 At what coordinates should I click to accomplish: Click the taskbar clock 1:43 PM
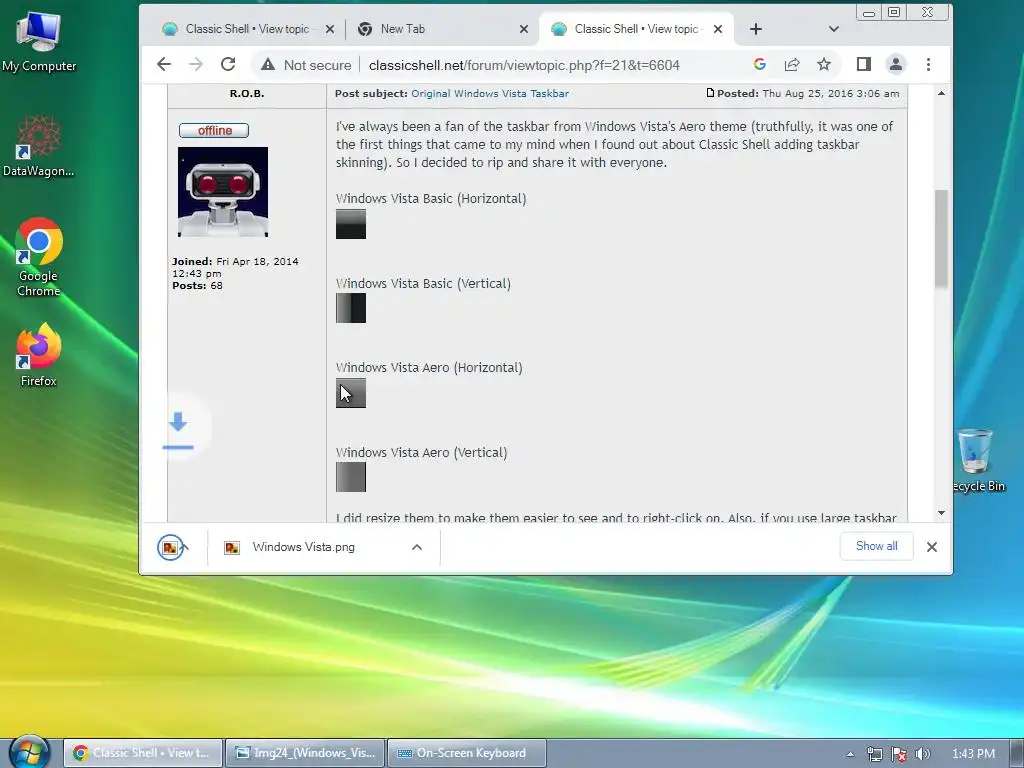click(973, 754)
